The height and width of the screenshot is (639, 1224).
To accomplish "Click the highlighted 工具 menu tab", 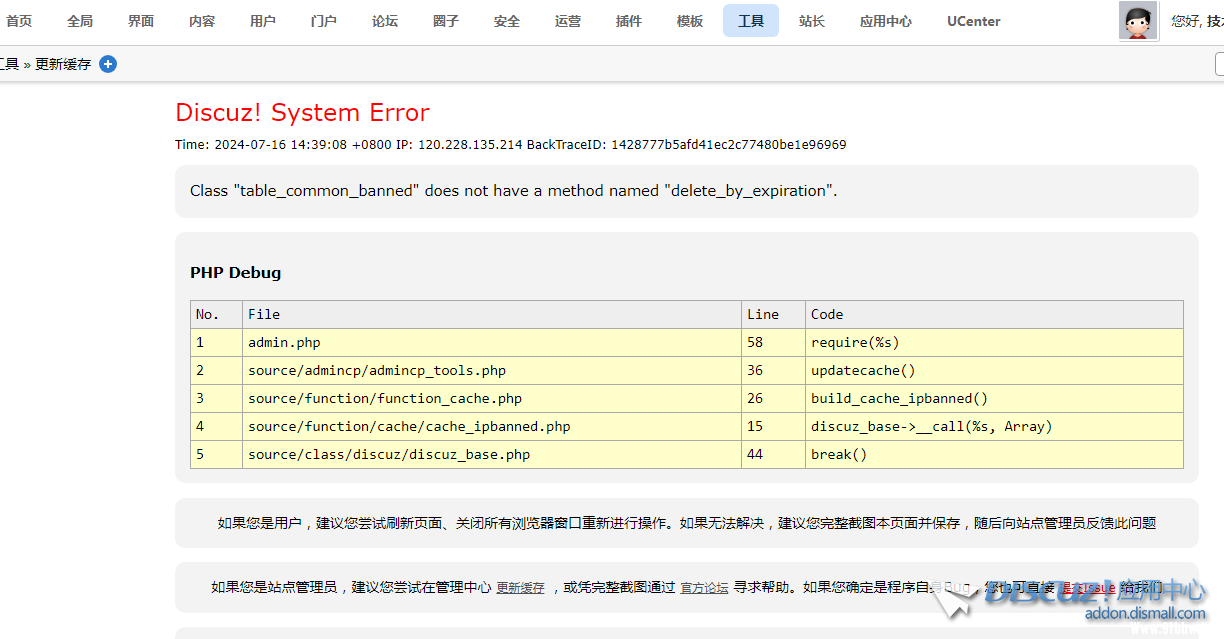I will pyautogui.click(x=751, y=21).
